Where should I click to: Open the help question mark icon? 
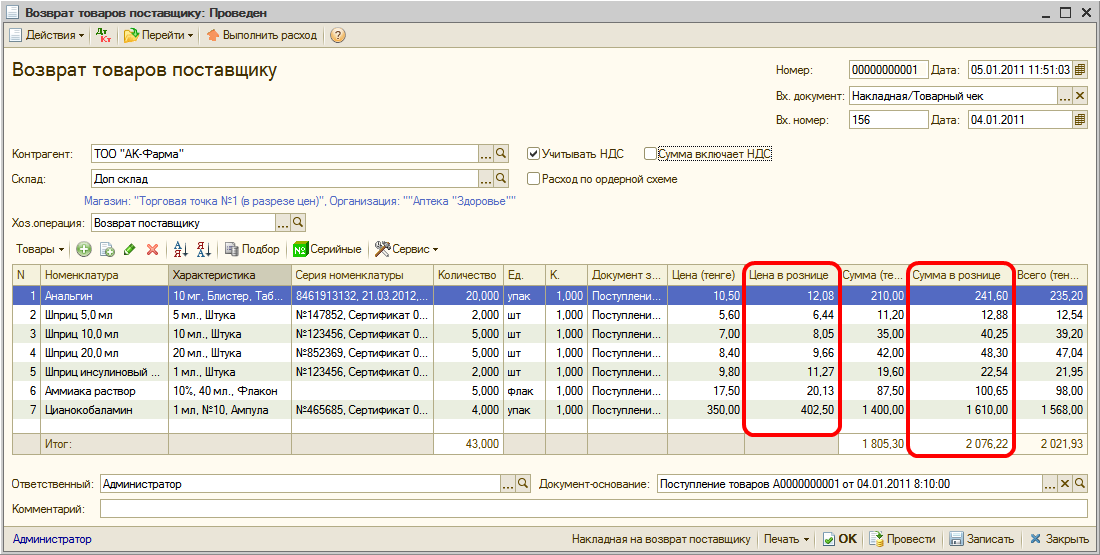point(338,35)
